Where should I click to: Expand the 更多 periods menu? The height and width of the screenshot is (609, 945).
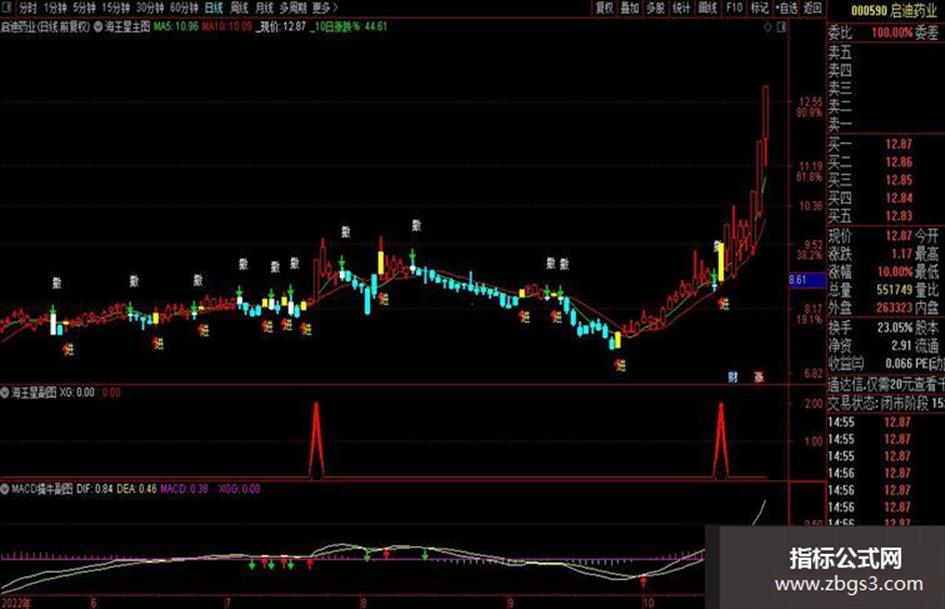pyautogui.click(x=324, y=8)
